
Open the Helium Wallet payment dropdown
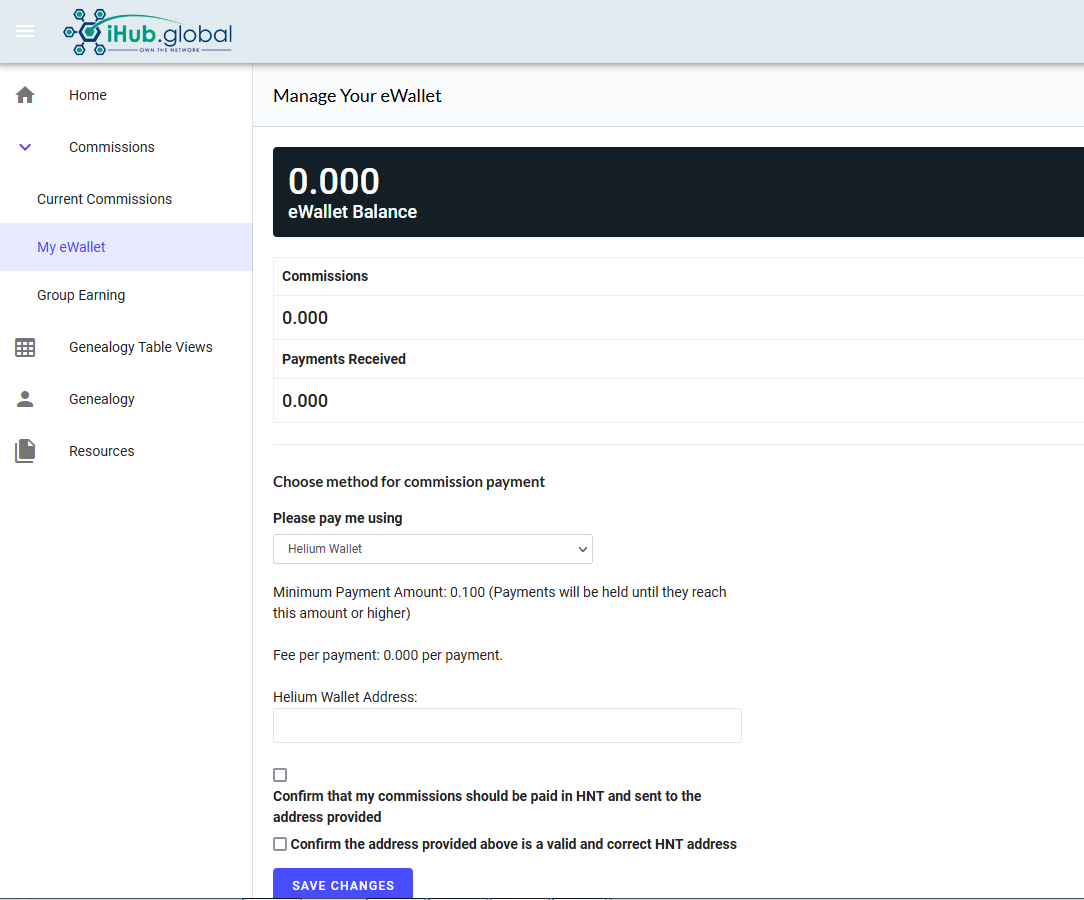[x=433, y=549]
